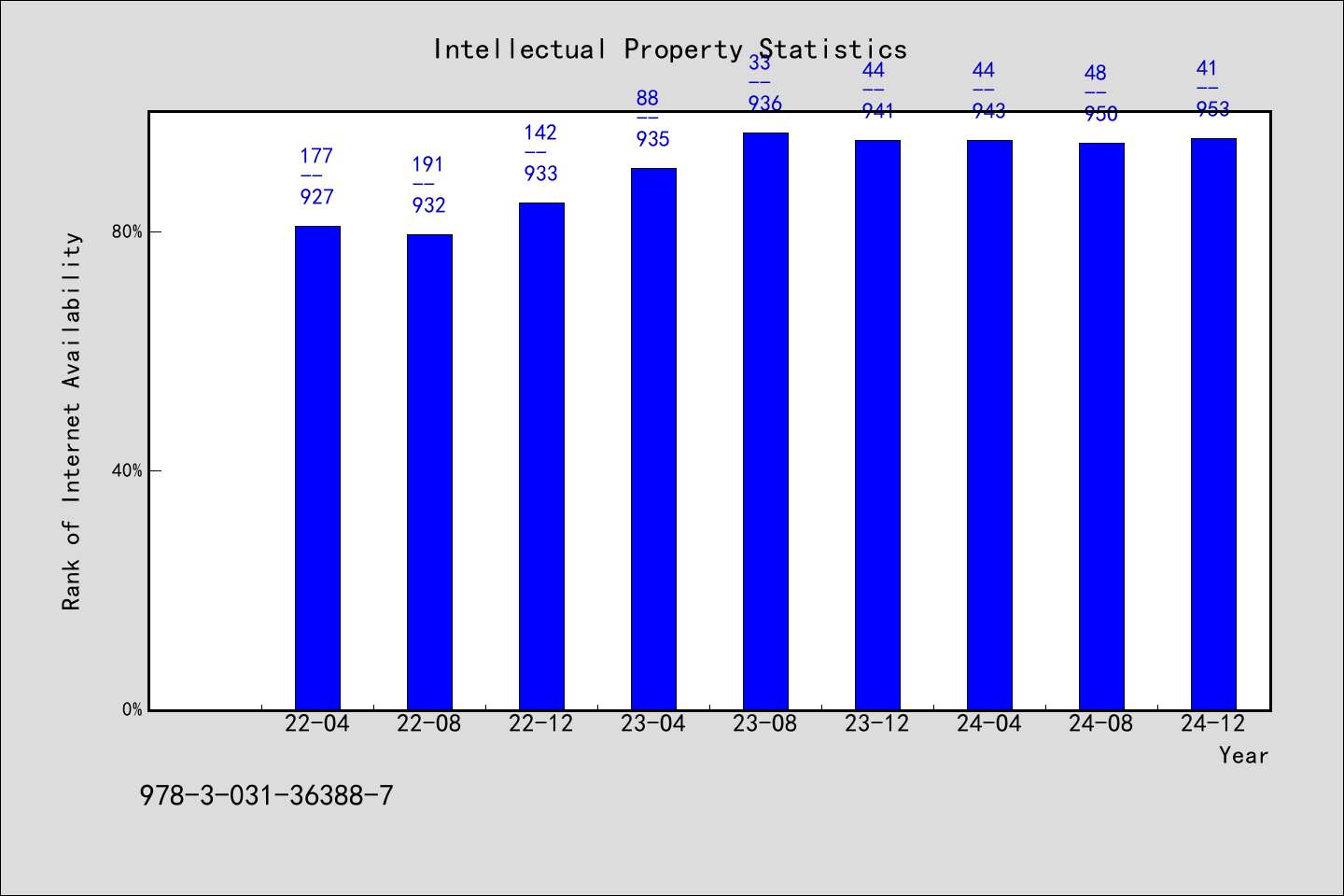Select the 22-12 bar
The width and height of the screenshot is (1344, 896).
(x=541, y=456)
